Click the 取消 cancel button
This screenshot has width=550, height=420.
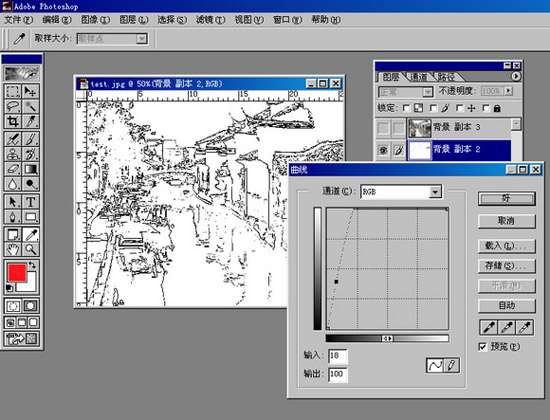click(x=507, y=221)
